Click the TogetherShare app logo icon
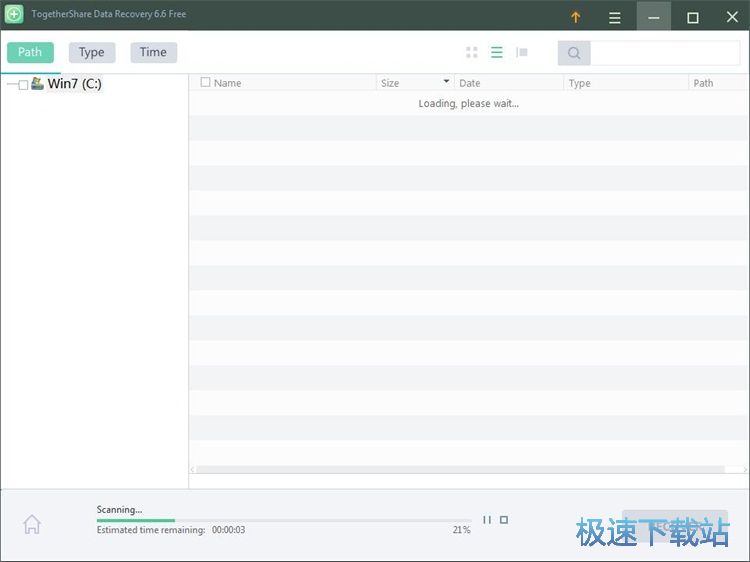750x562 pixels. point(14,15)
